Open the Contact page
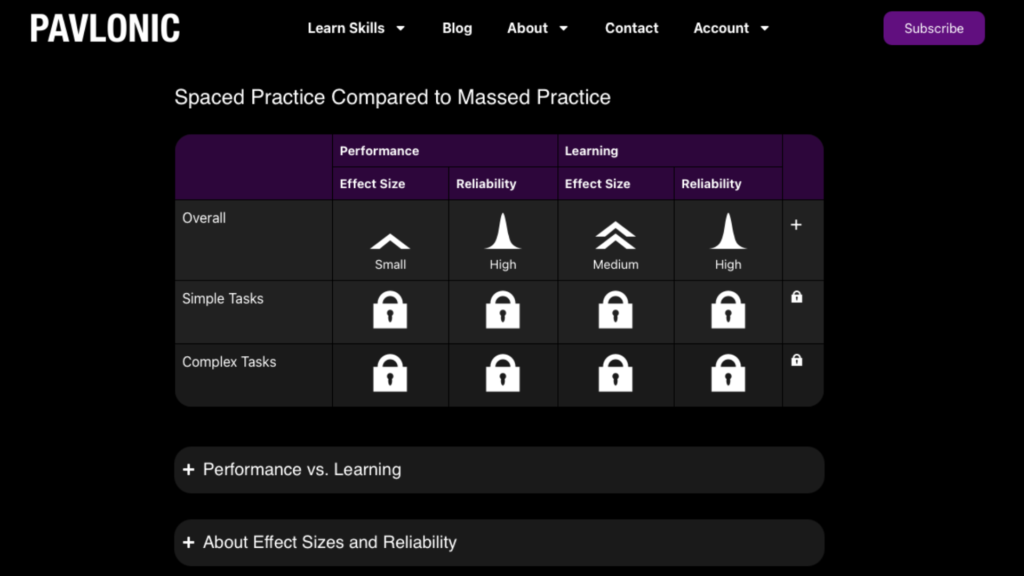1024x576 pixels. click(x=632, y=28)
